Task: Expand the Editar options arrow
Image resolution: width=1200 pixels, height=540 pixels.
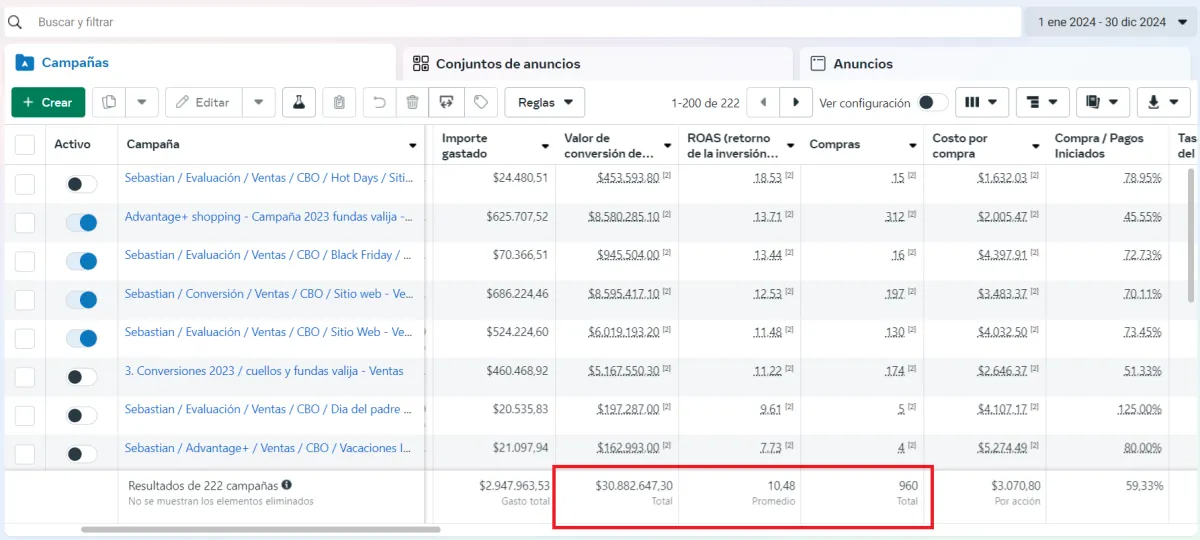Action: pyautogui.click(x=258, y=102)
